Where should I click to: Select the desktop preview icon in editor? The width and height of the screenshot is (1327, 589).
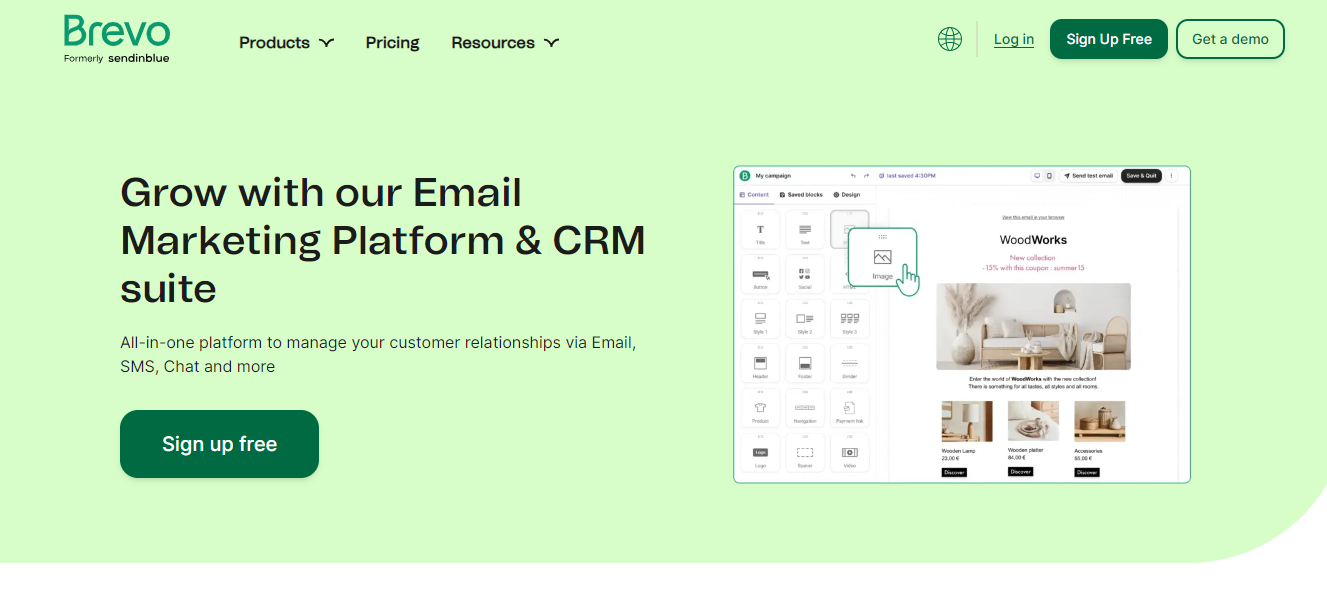pyautogui.click(x=1038, y=176)
